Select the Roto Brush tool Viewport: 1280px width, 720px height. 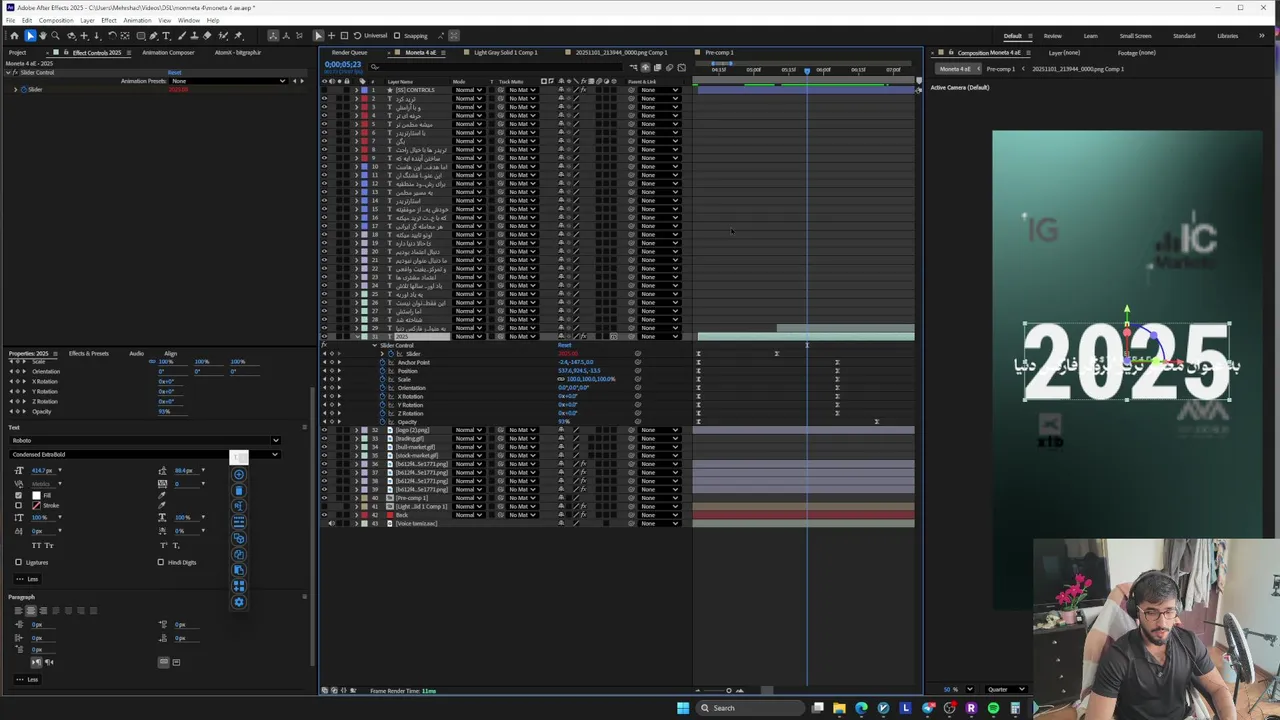222,35
